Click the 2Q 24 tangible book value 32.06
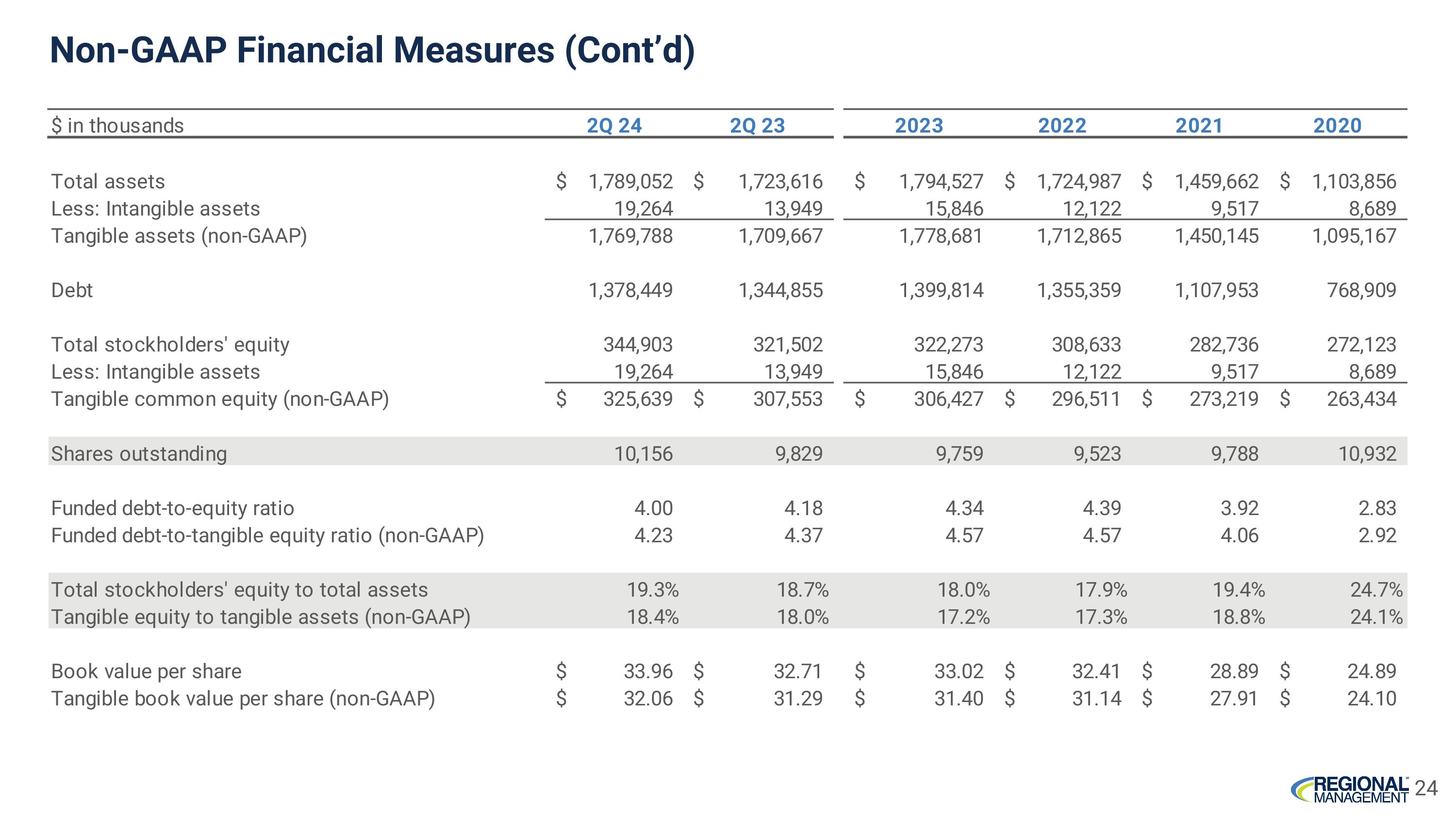The image size is (1456, 819). 648,699
